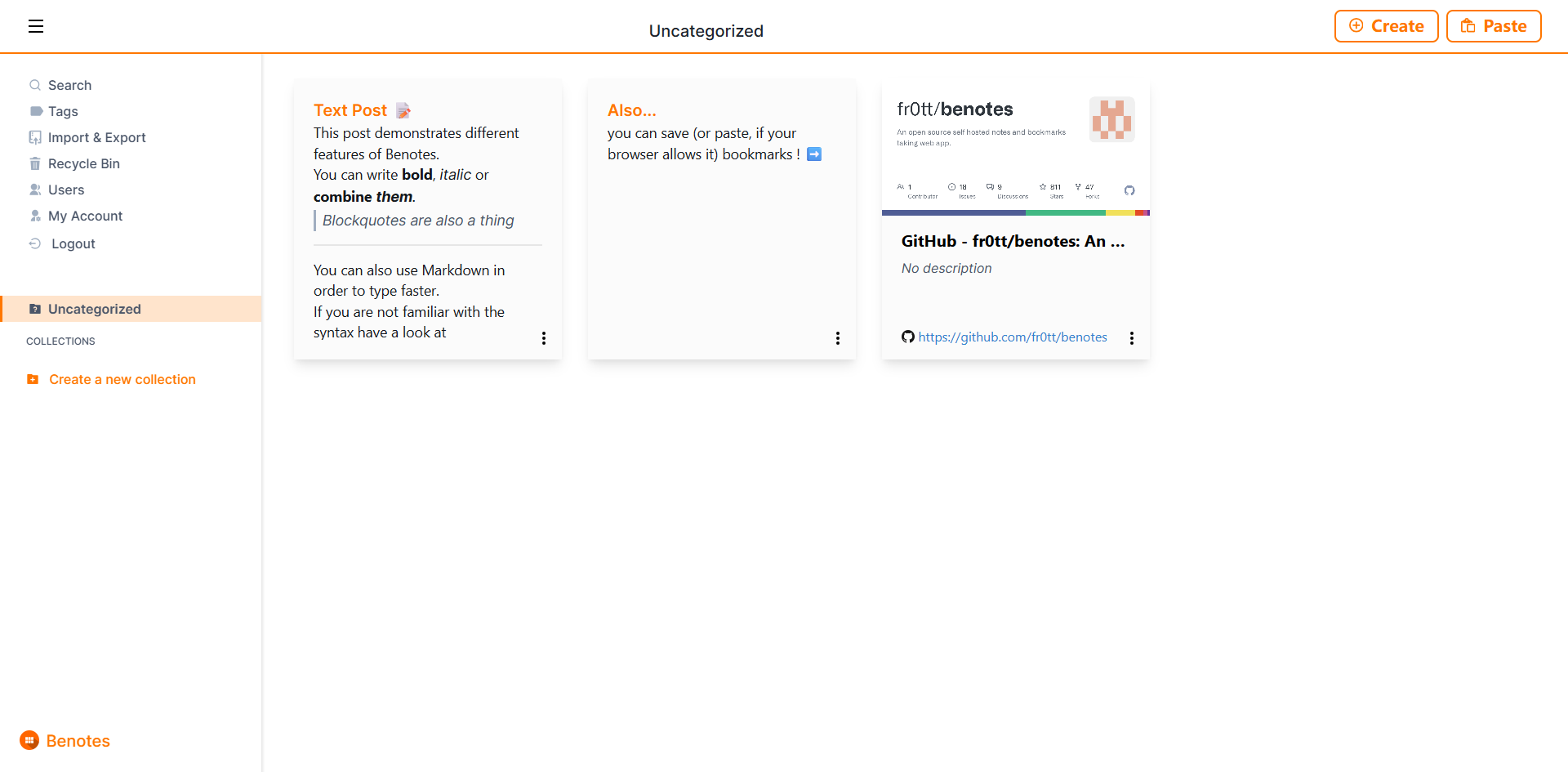Screen dimensions: 1568x772
Task: Open the Recycle Bin menu item
Action: coord(84,163)
